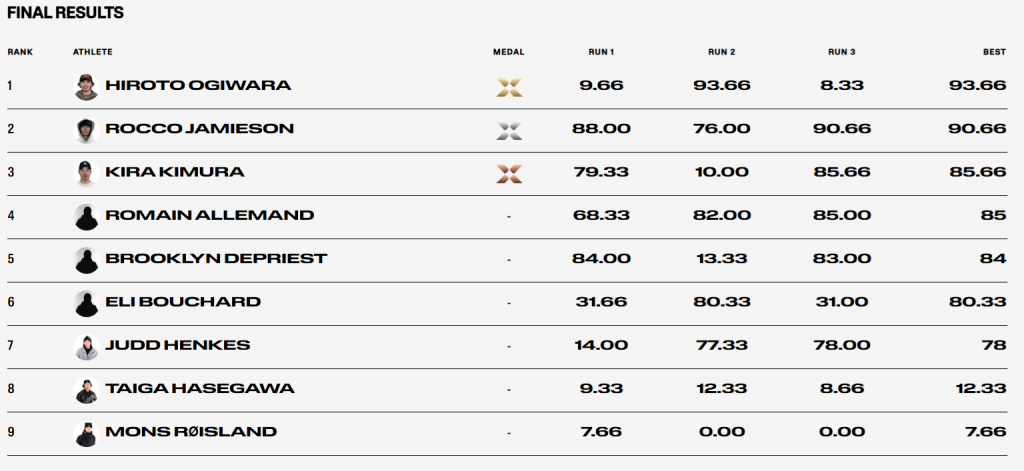Open Rocco Jamieson's athlete name link

[199, 129]
